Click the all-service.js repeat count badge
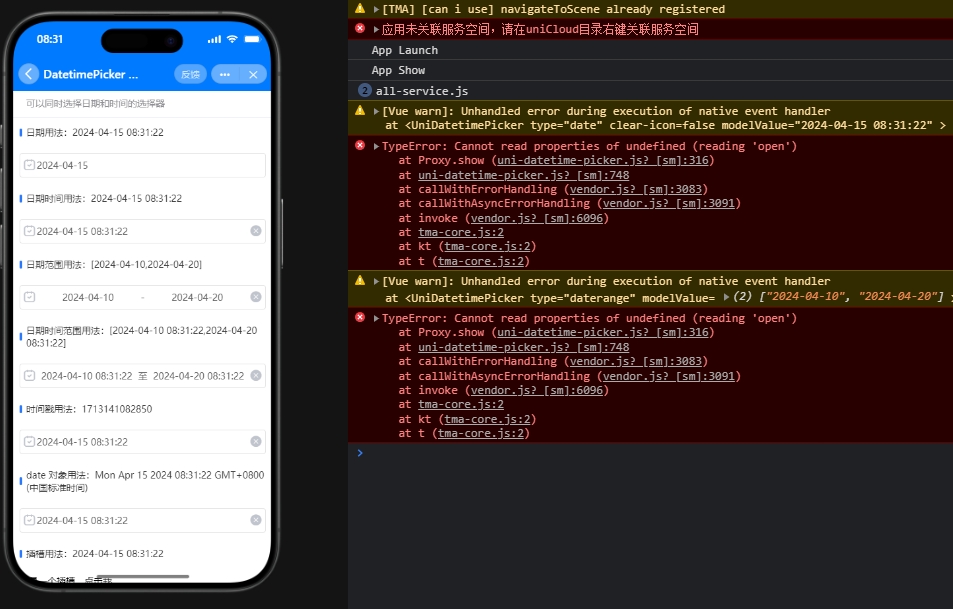 [x=365, y=91]
